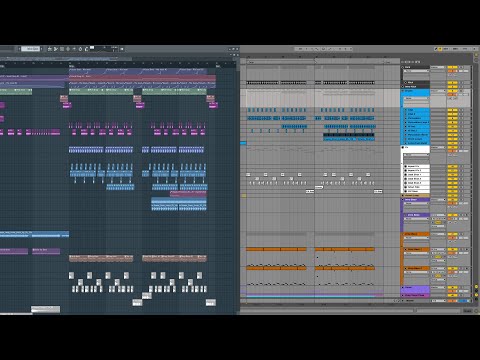Open automation device chooser on Drums group
This screenshot has width=480, height=360.
pos(416,98)
